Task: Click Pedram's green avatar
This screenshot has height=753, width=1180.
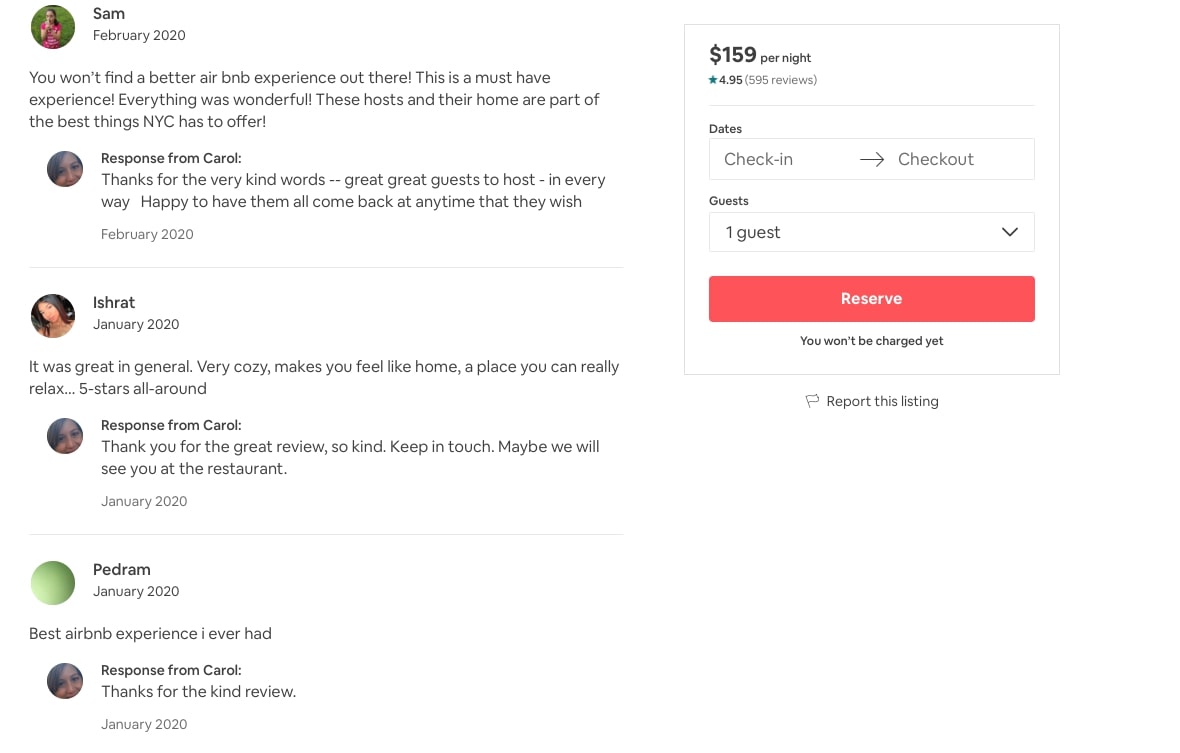Action: [53, 583]
